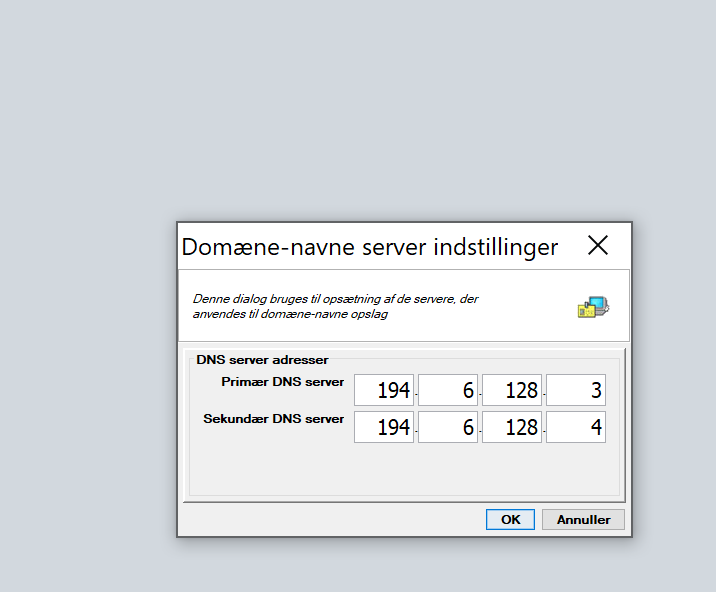Click the dialog title bar text
716x592 pixels.
point(369,247)
